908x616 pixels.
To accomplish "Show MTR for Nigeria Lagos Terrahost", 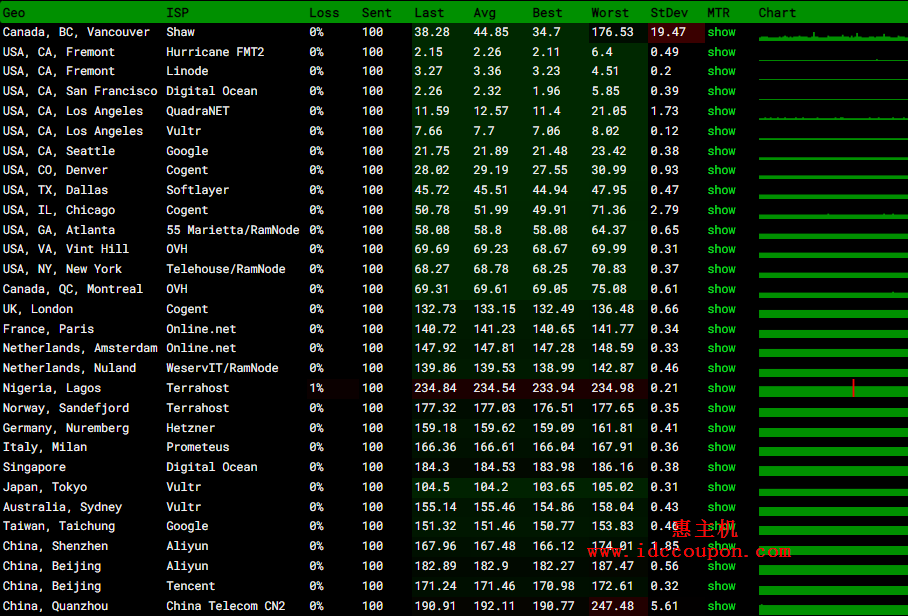I will click(x=722, y=387).
